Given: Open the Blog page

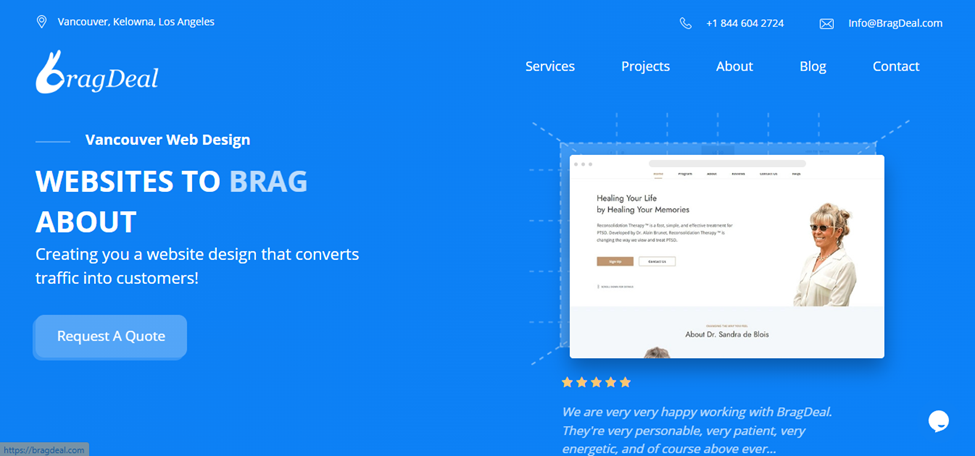Looking at the screenshot, I should pos(813,66).
